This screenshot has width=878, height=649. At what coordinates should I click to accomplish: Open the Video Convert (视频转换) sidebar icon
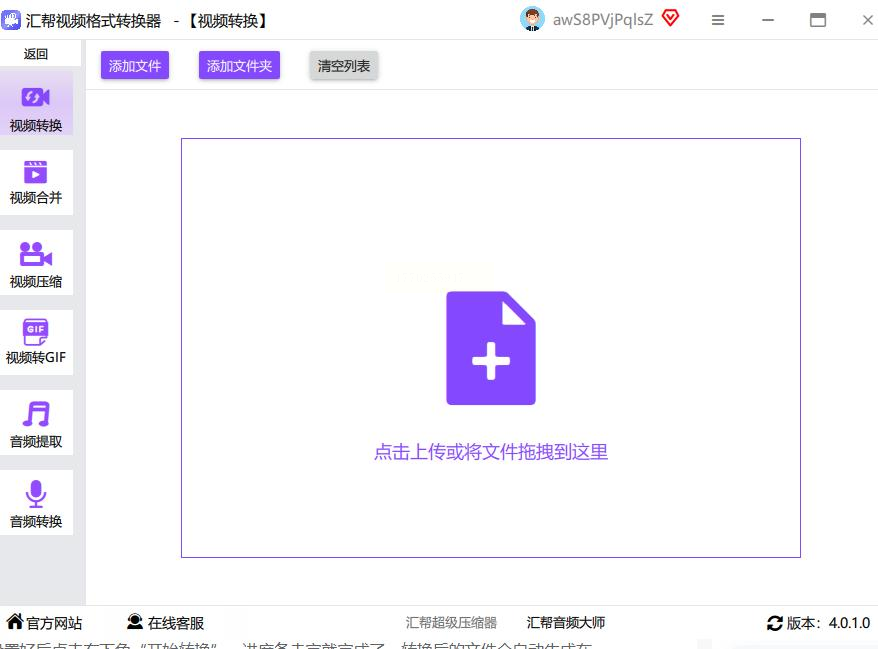pyautogui.click(x=36, y=98)
